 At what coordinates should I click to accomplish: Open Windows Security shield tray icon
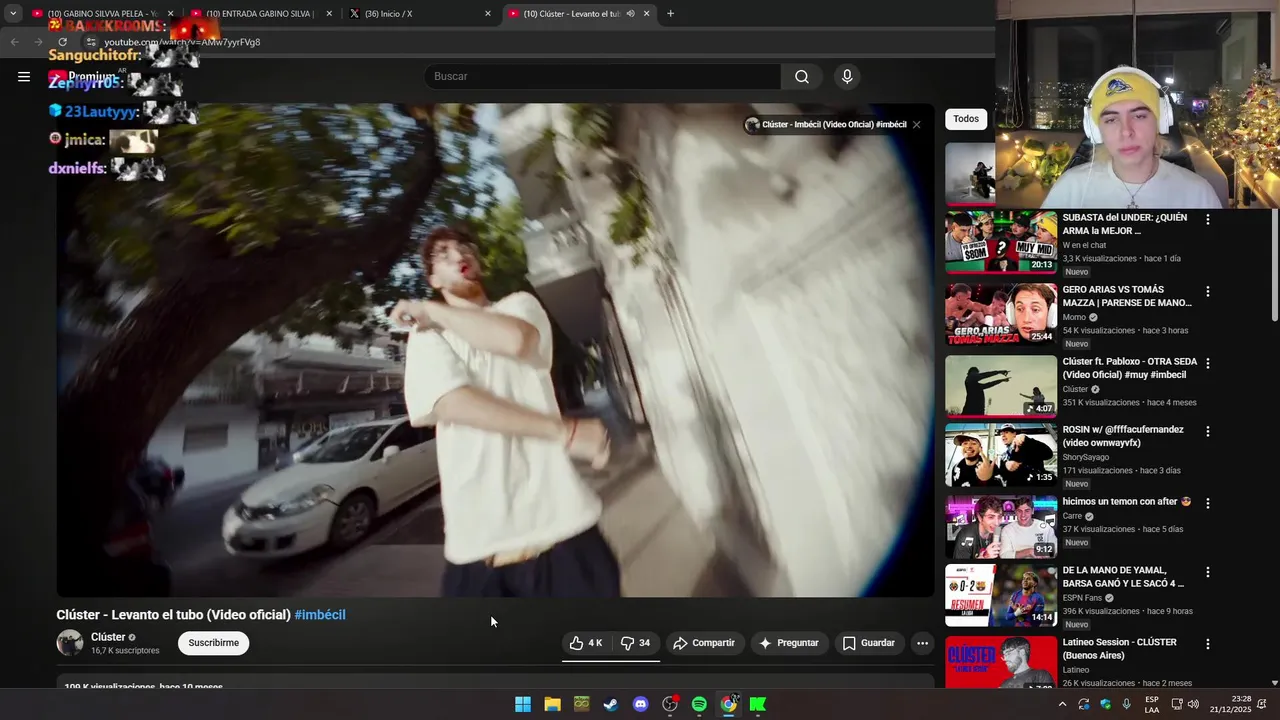(1105, 704)
